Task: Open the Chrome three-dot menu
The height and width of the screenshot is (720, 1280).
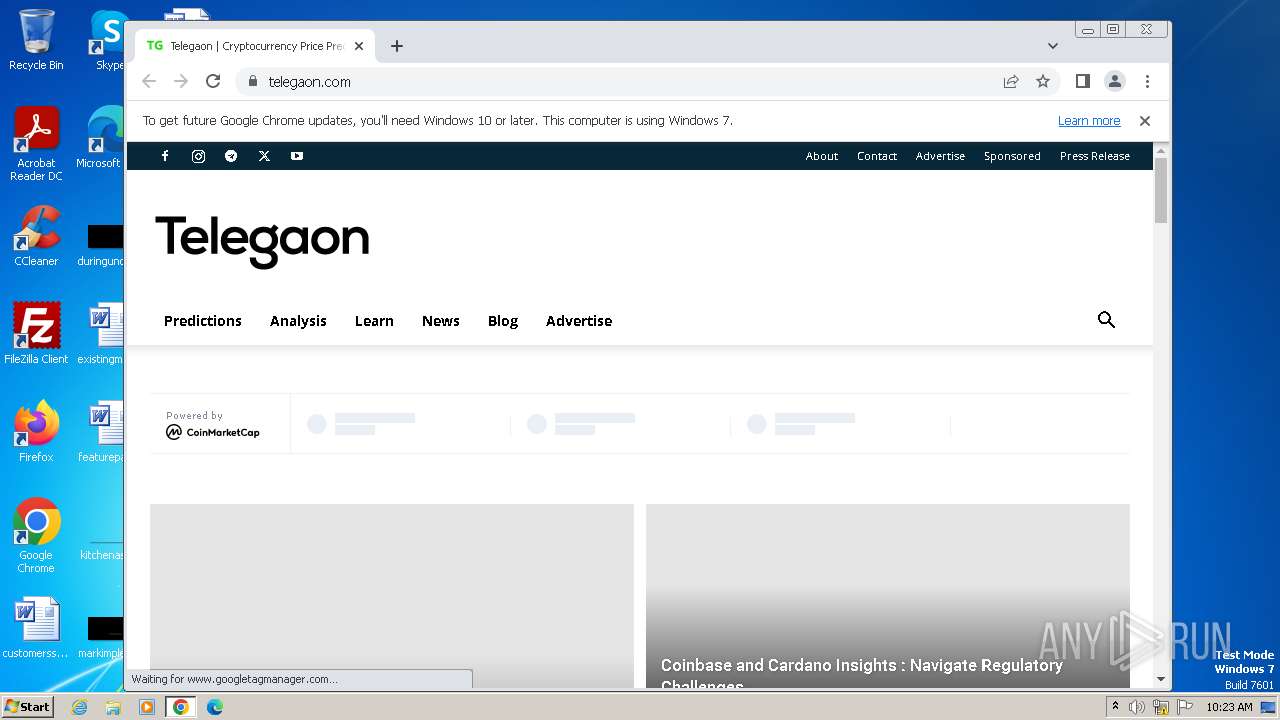Action: pyautogui.click(x=1147, y=82)
